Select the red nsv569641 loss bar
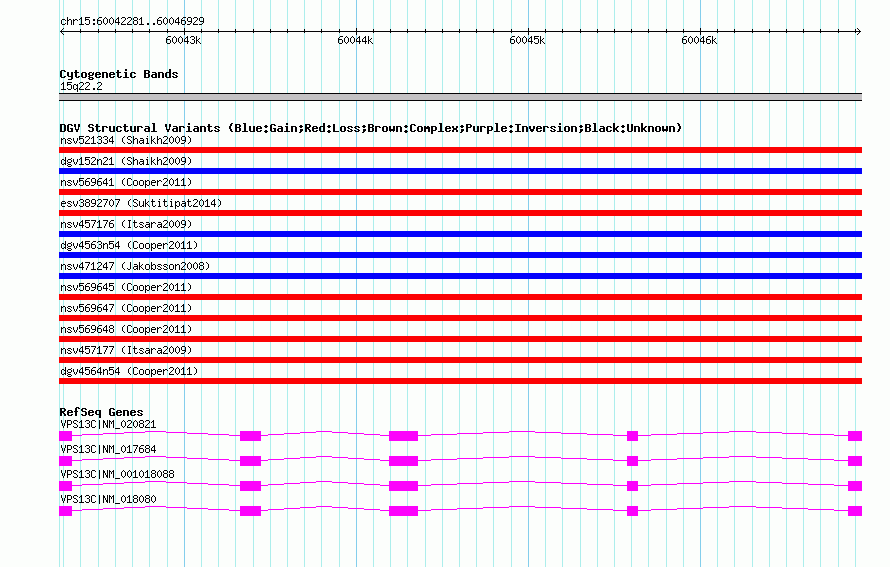The image size is (890, 567). pos(460,192)
